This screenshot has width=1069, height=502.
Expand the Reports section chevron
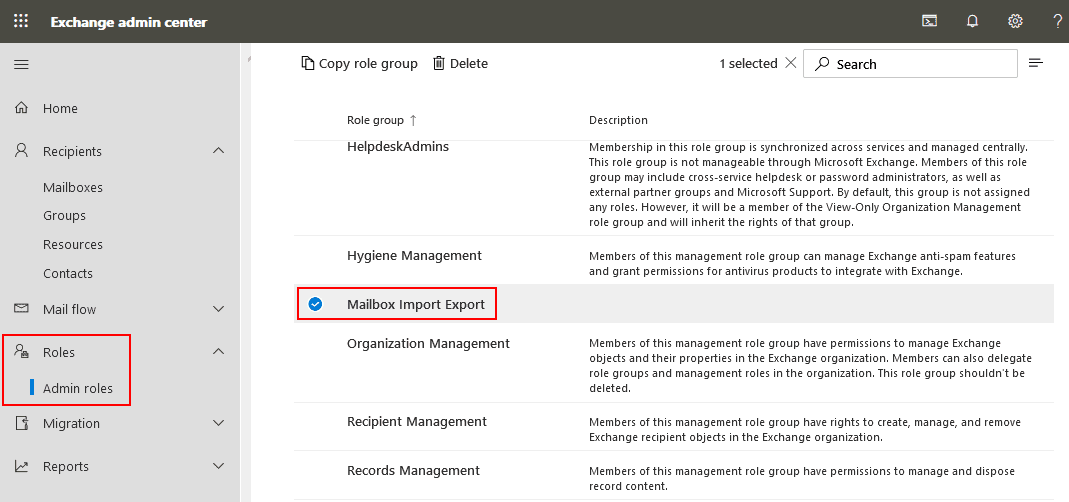pyautogui.click(x=219, y=466)
